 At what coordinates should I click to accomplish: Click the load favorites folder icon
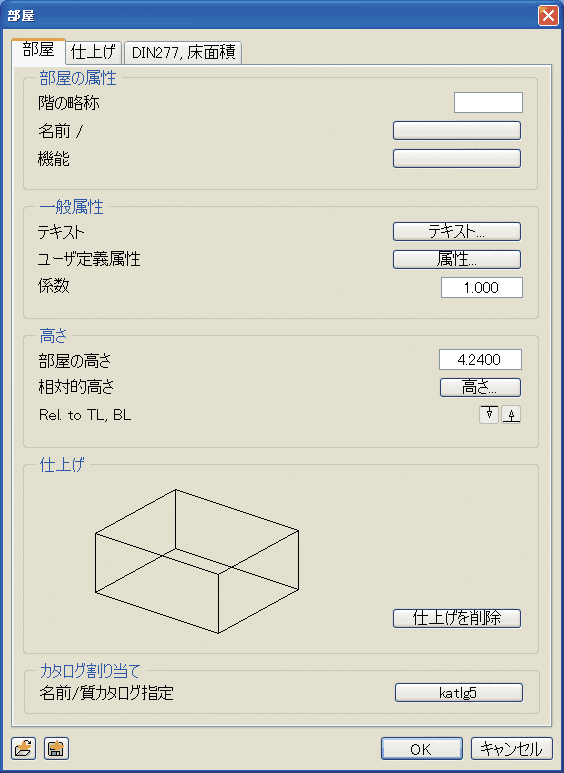tap(23, 749)
